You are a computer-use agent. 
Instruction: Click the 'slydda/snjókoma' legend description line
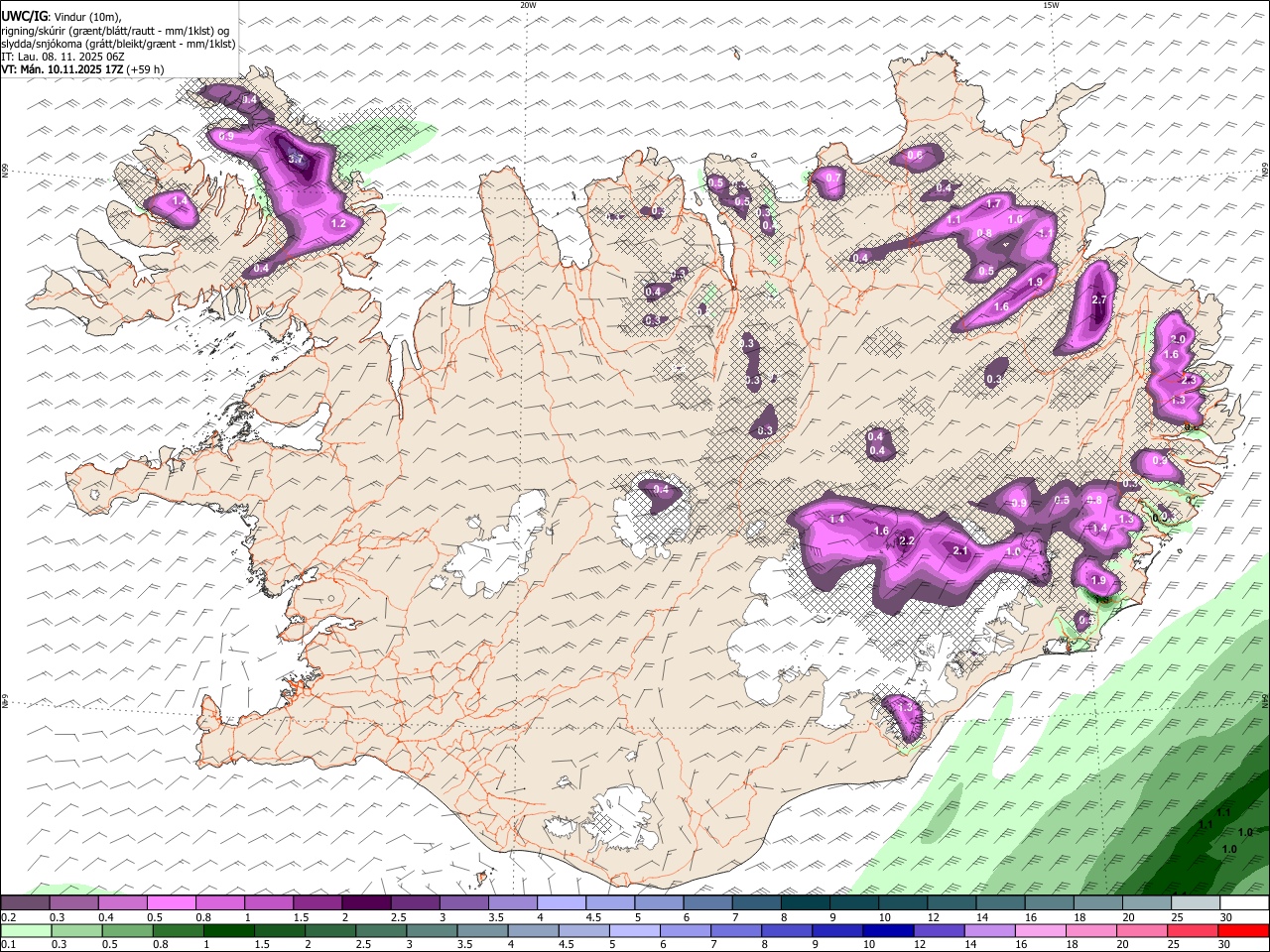[x=118, y=44]
